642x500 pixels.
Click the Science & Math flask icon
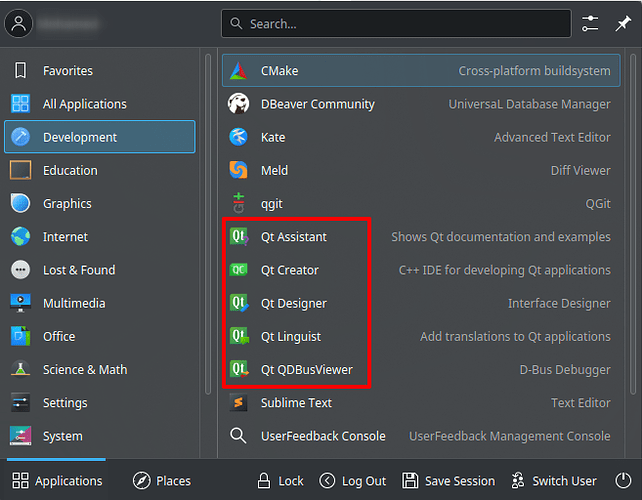(20, 370)
